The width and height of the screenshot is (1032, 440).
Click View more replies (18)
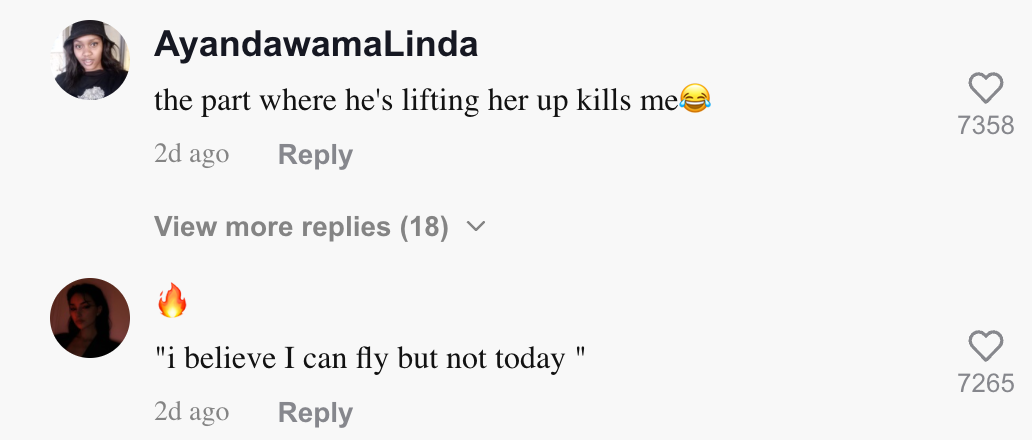pyautogui.click(x=301, y=227)
